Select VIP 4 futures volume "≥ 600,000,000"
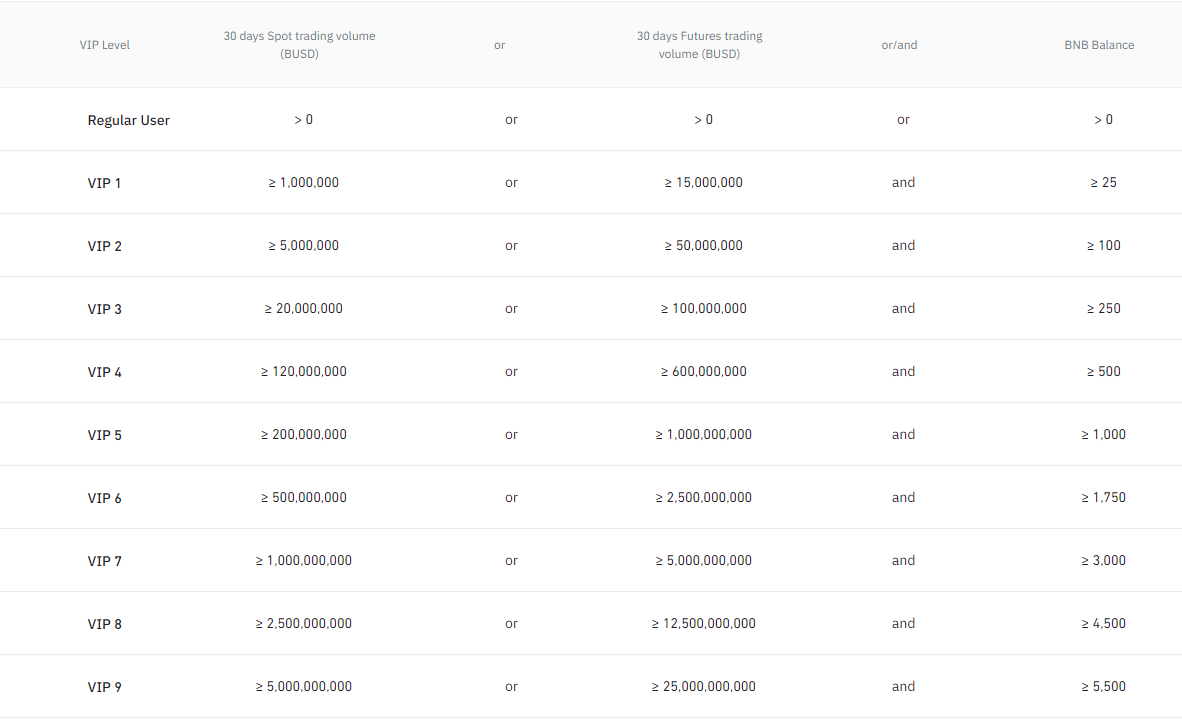 pos(703,371)
